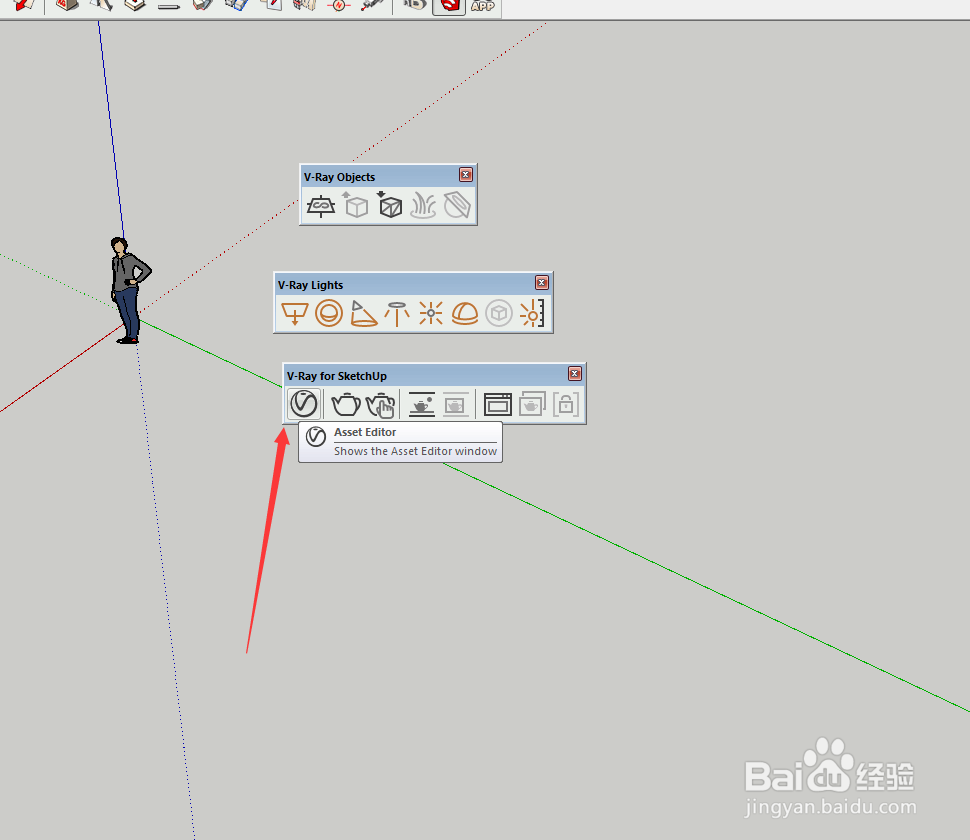Add a V-Ray IES light
Viewport: 970px width, 840px height.
pyautogui.click(x=397, y=313)
